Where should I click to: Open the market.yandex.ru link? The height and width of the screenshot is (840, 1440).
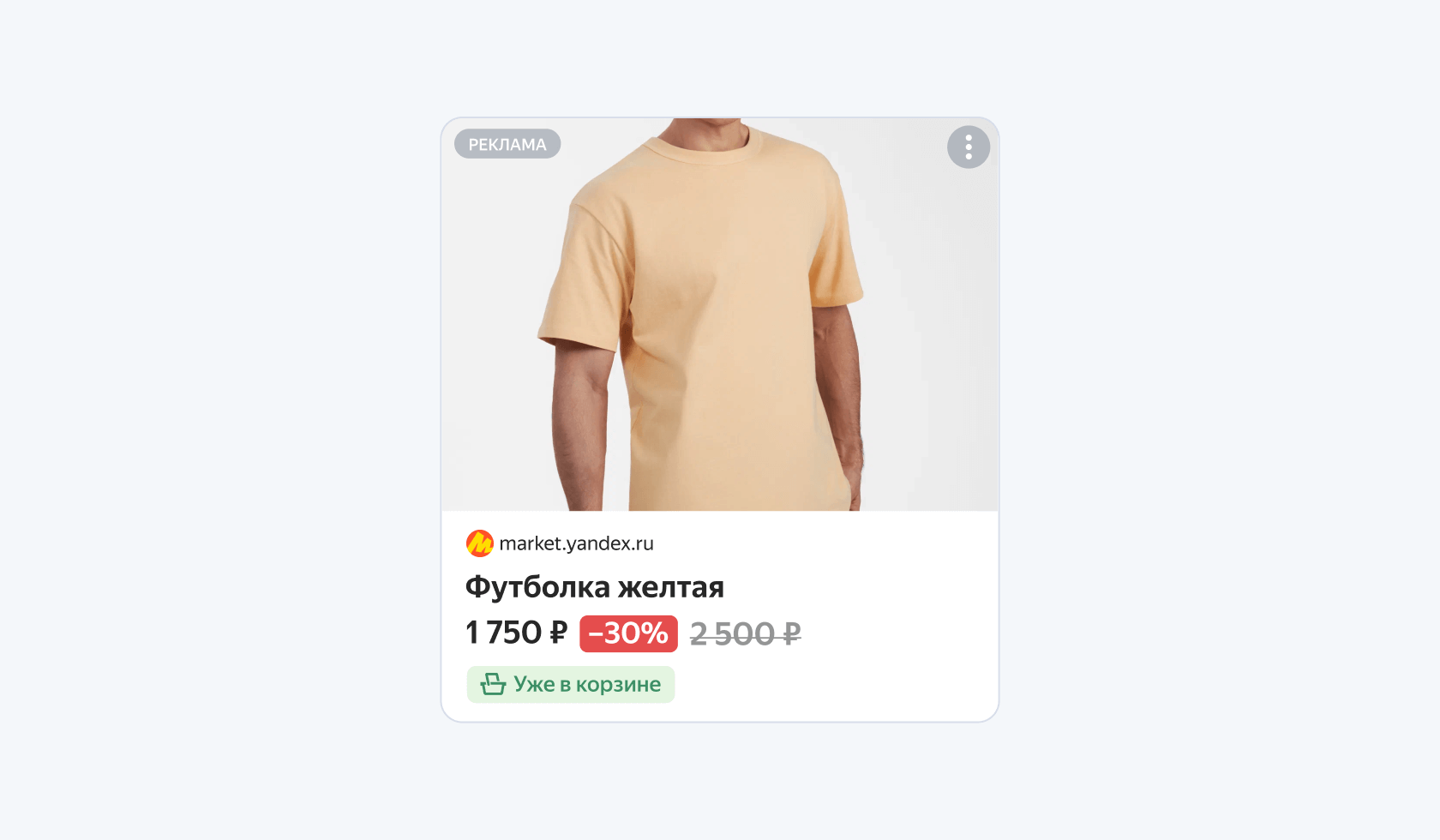(576, 543)
